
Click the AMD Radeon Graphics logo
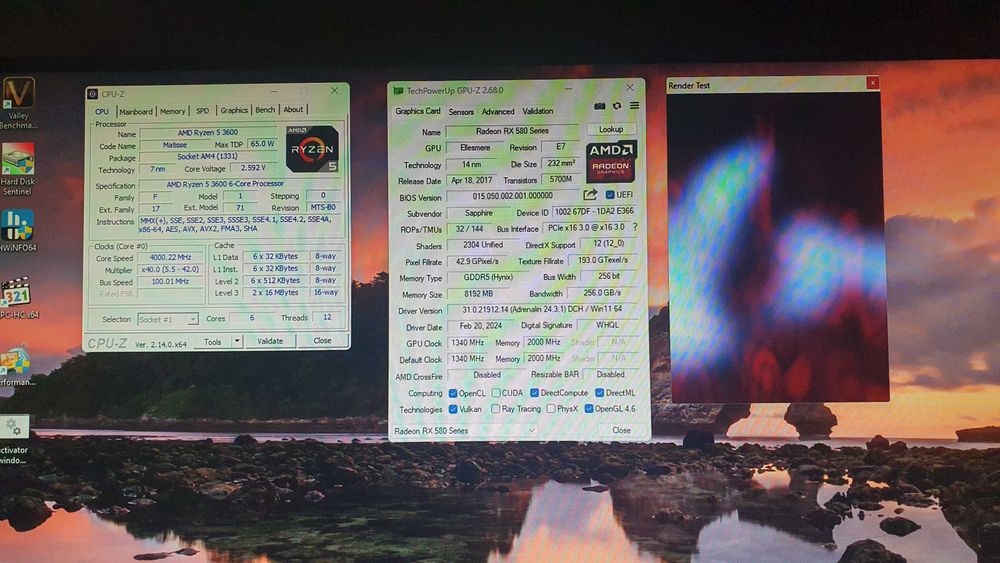click(x=611, y=162)
